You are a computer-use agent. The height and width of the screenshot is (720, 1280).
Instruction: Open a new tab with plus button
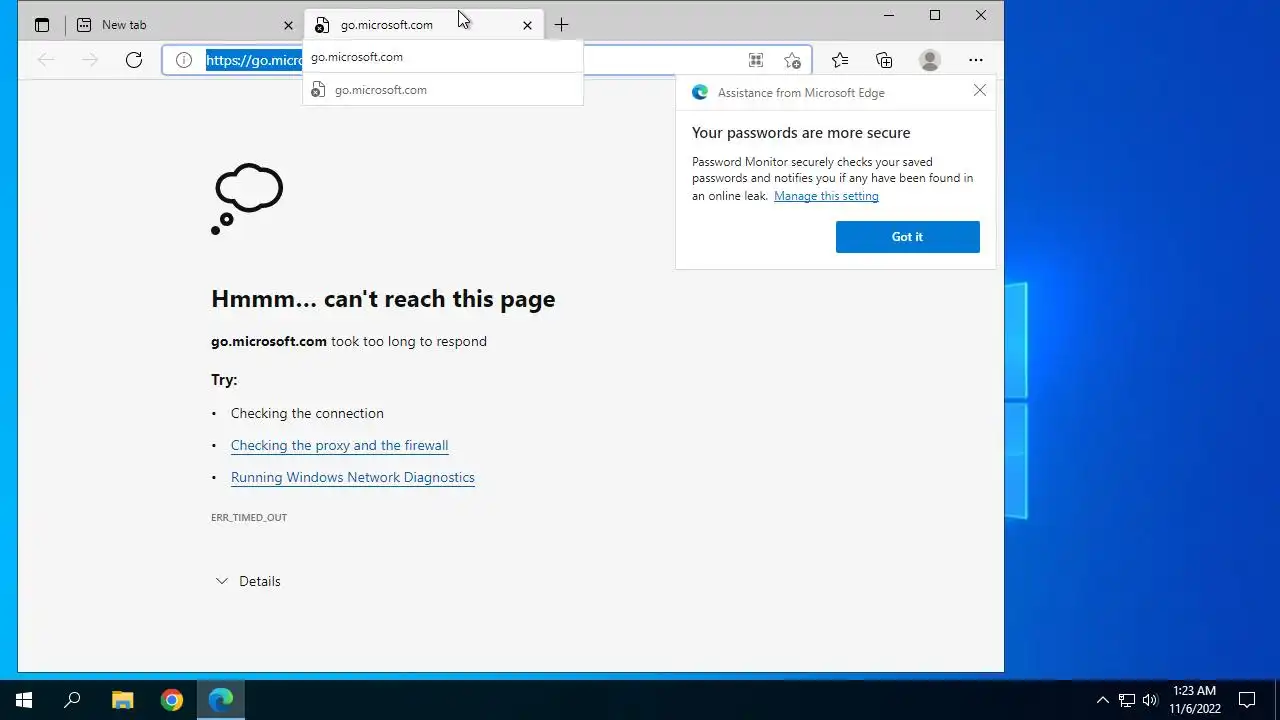[561, 25]
